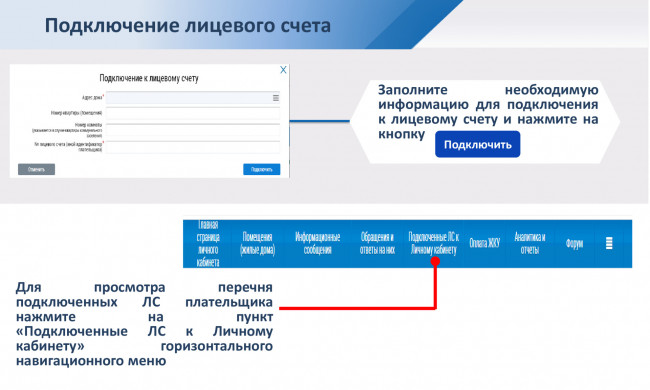Navigate to Оплата ЖКУ menu item
This screenshot has width=650, height=390.
click(485, 243)
